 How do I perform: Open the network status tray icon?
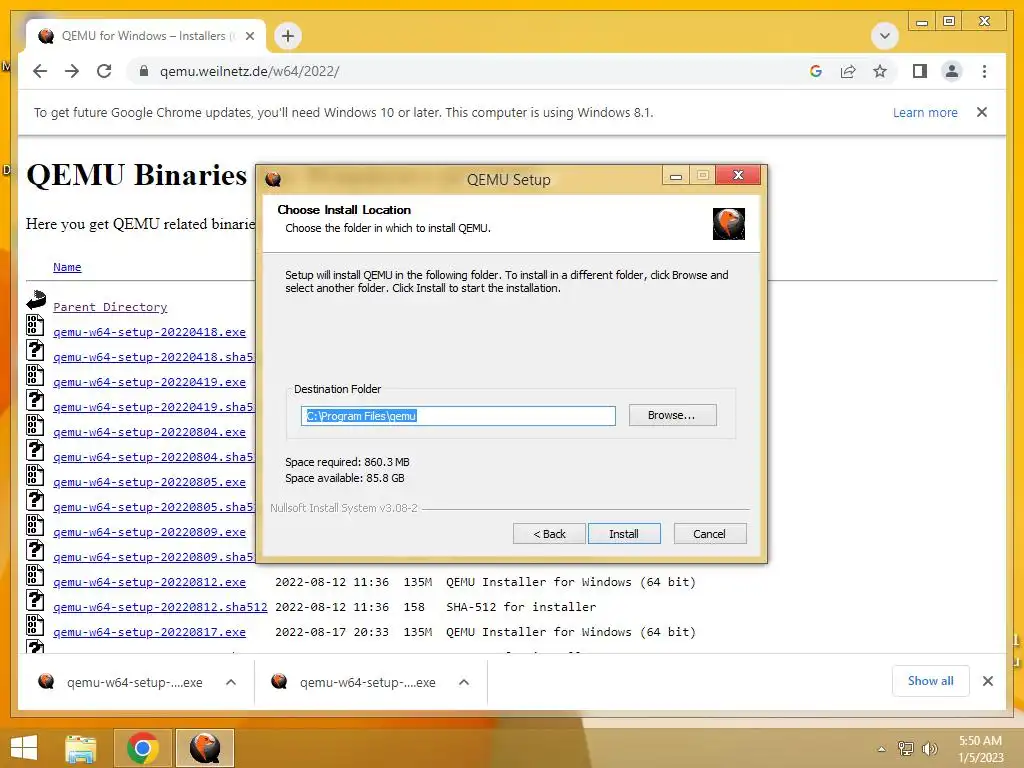[905, 748]
